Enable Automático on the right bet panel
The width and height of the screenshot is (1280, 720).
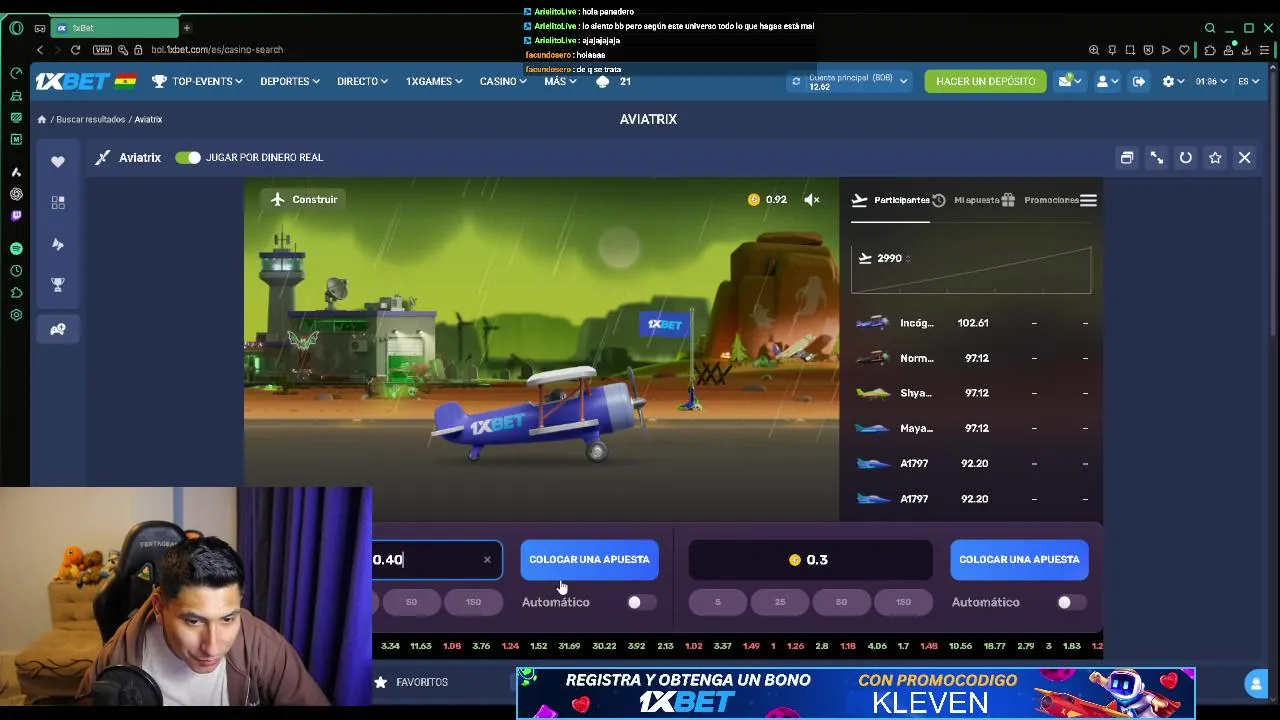(x=1071, y=602)
